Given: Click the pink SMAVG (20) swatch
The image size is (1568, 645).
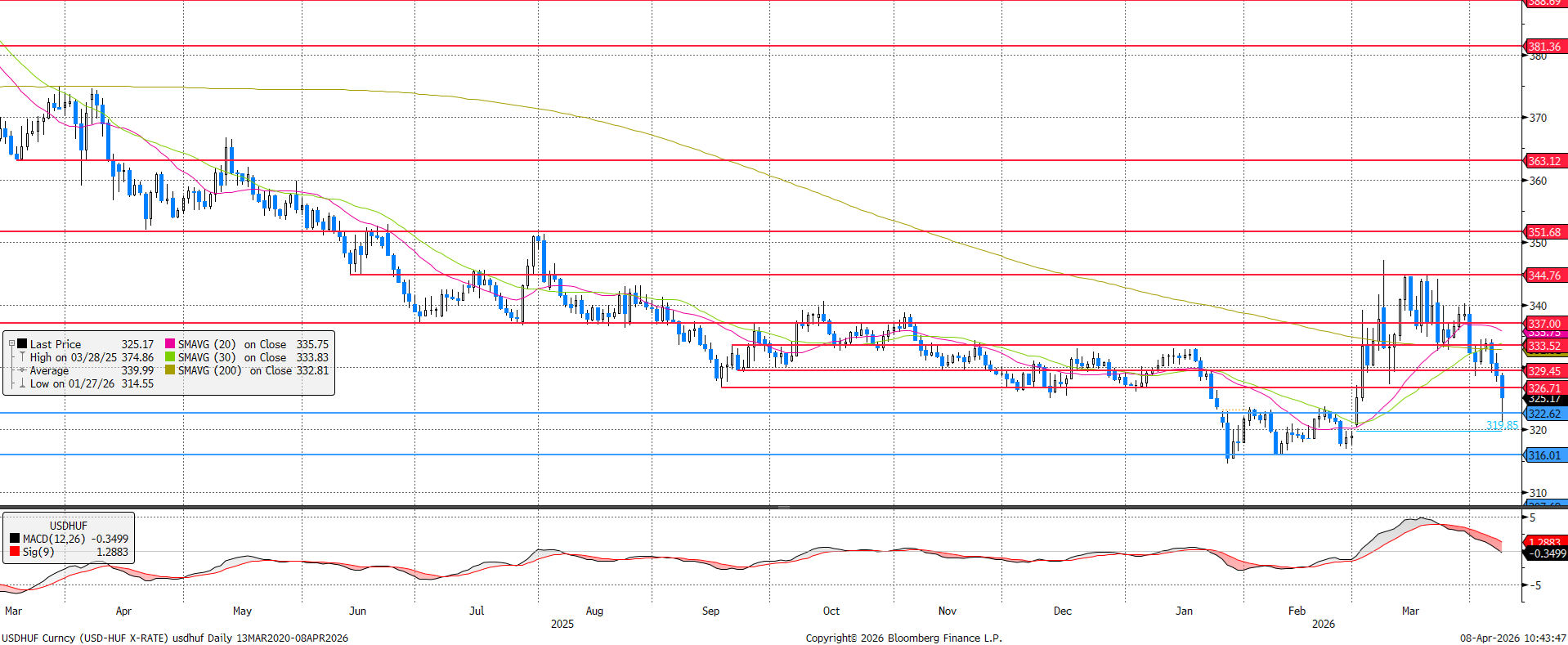Looking at the screenshot, I should 170,344.
